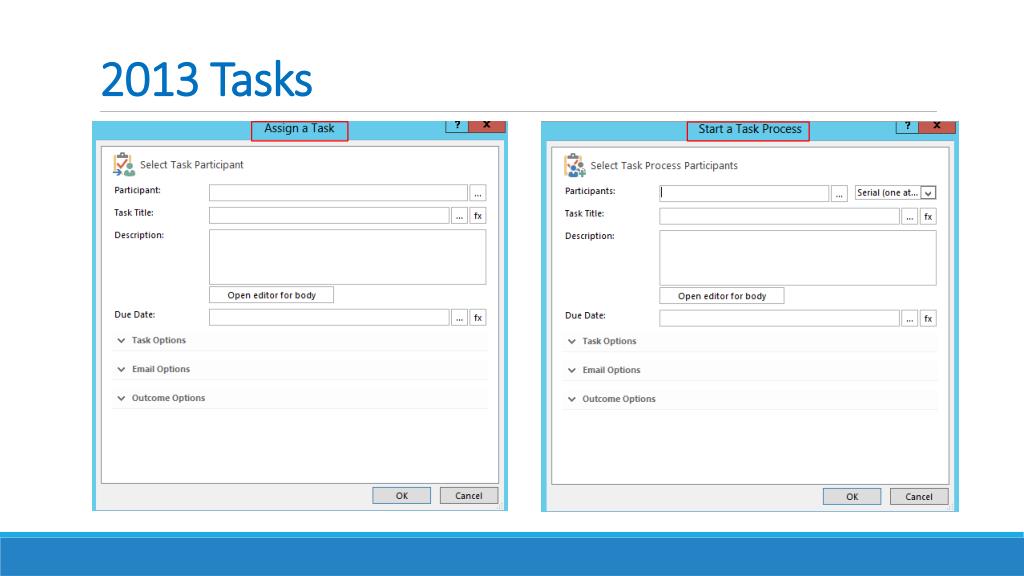Click Cancel in Start a Task Process dialog

[x=919, y=496]
